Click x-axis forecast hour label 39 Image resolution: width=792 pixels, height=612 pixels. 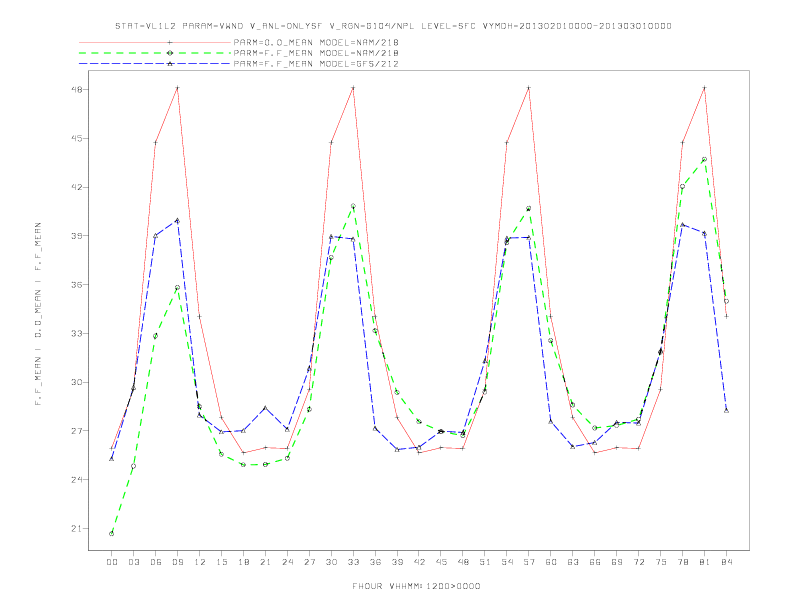pyautogui.click(x=397, y=562)
